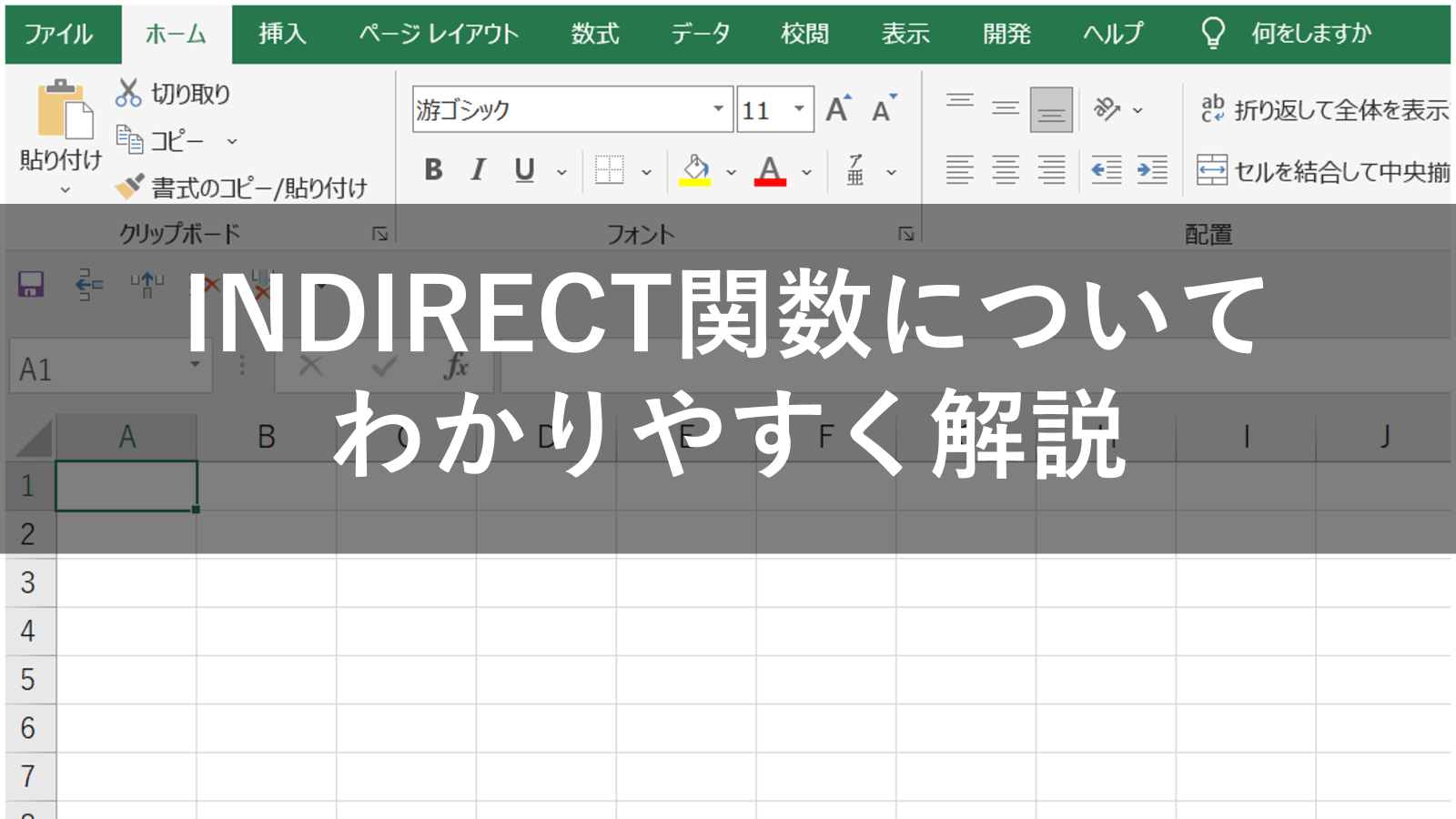This screenshot has width=1456, height=819.
Task: Click the select-all corner triangle
Action: pos(33,439)
